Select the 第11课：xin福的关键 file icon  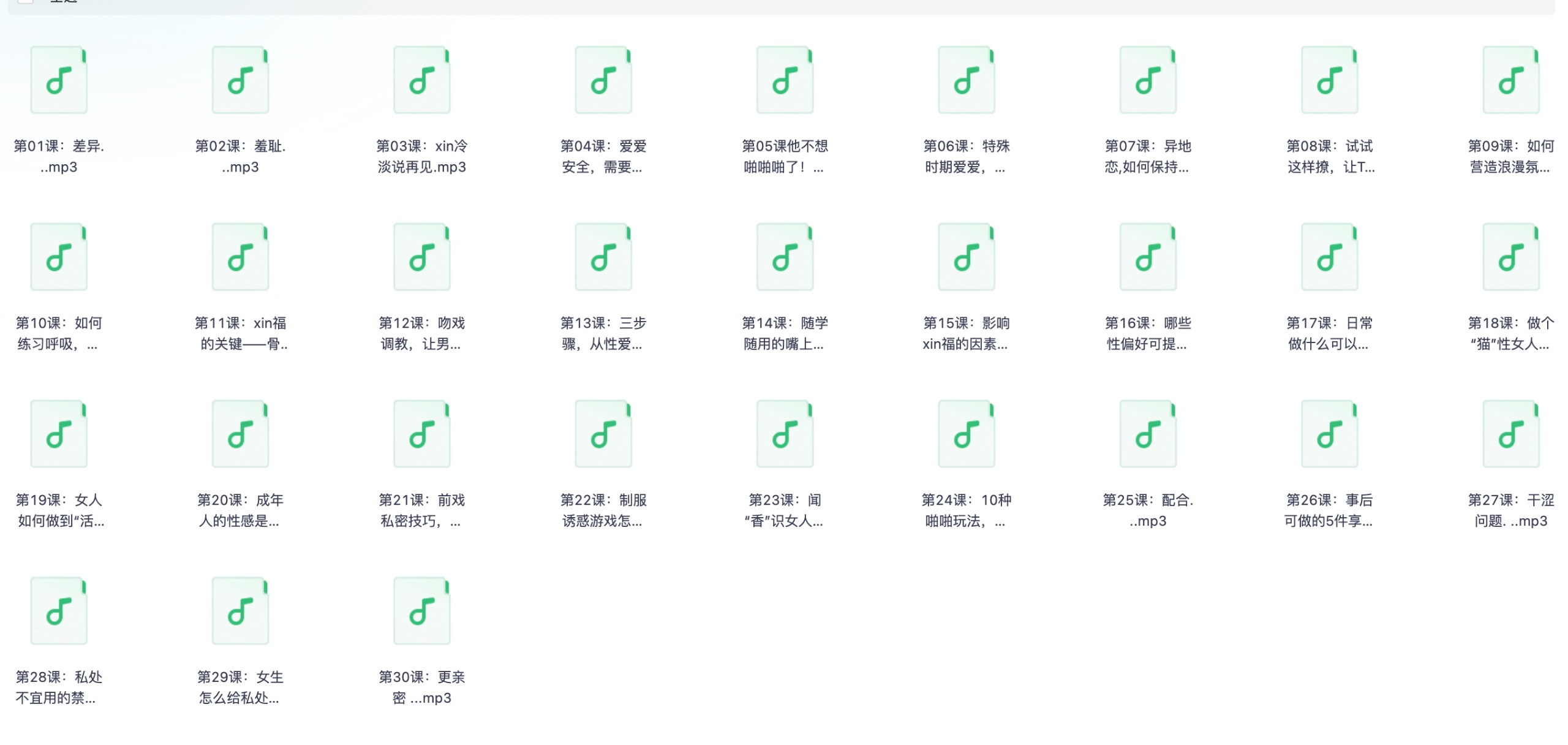click(240, 257)
